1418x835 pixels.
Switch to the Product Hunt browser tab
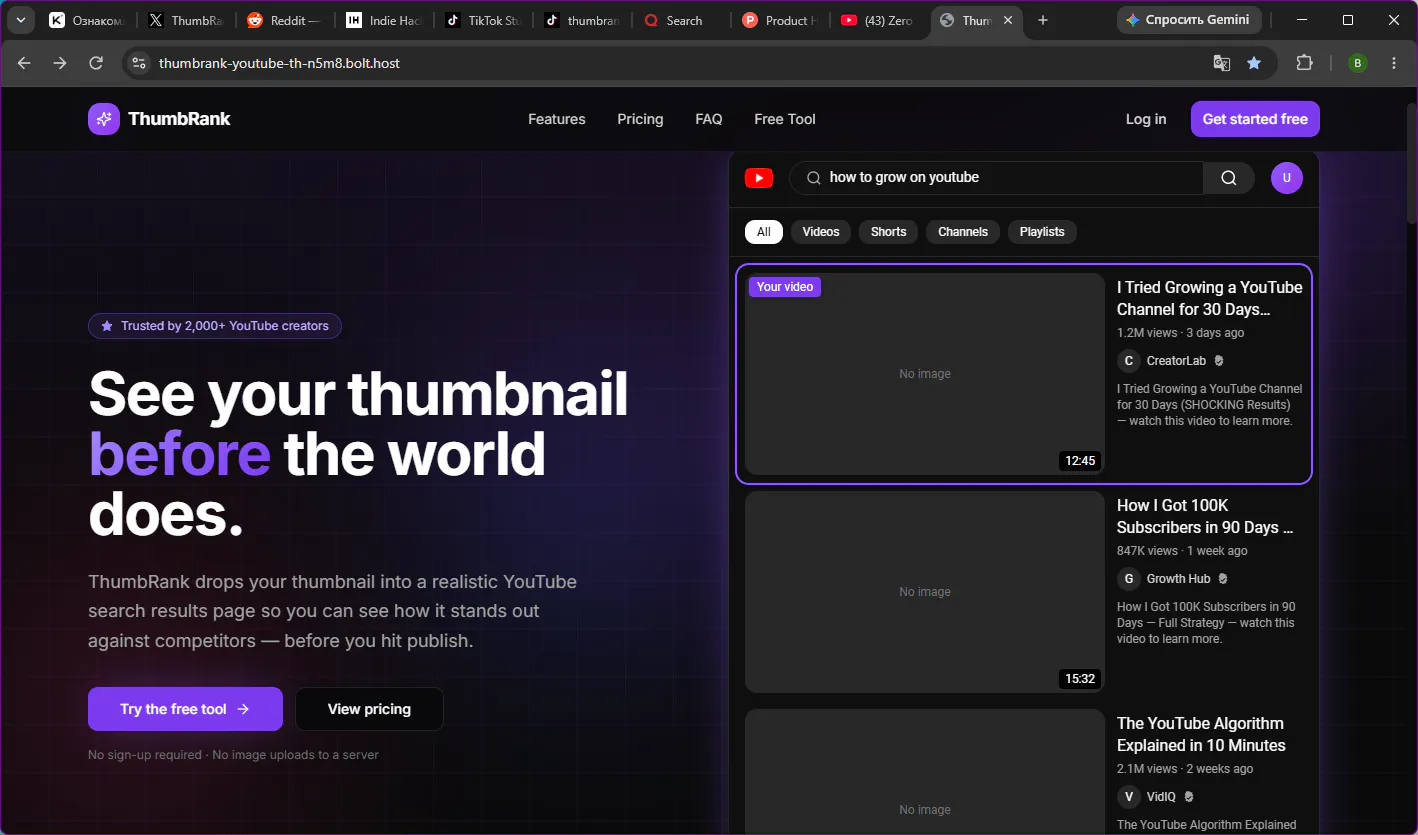[781, 20]
